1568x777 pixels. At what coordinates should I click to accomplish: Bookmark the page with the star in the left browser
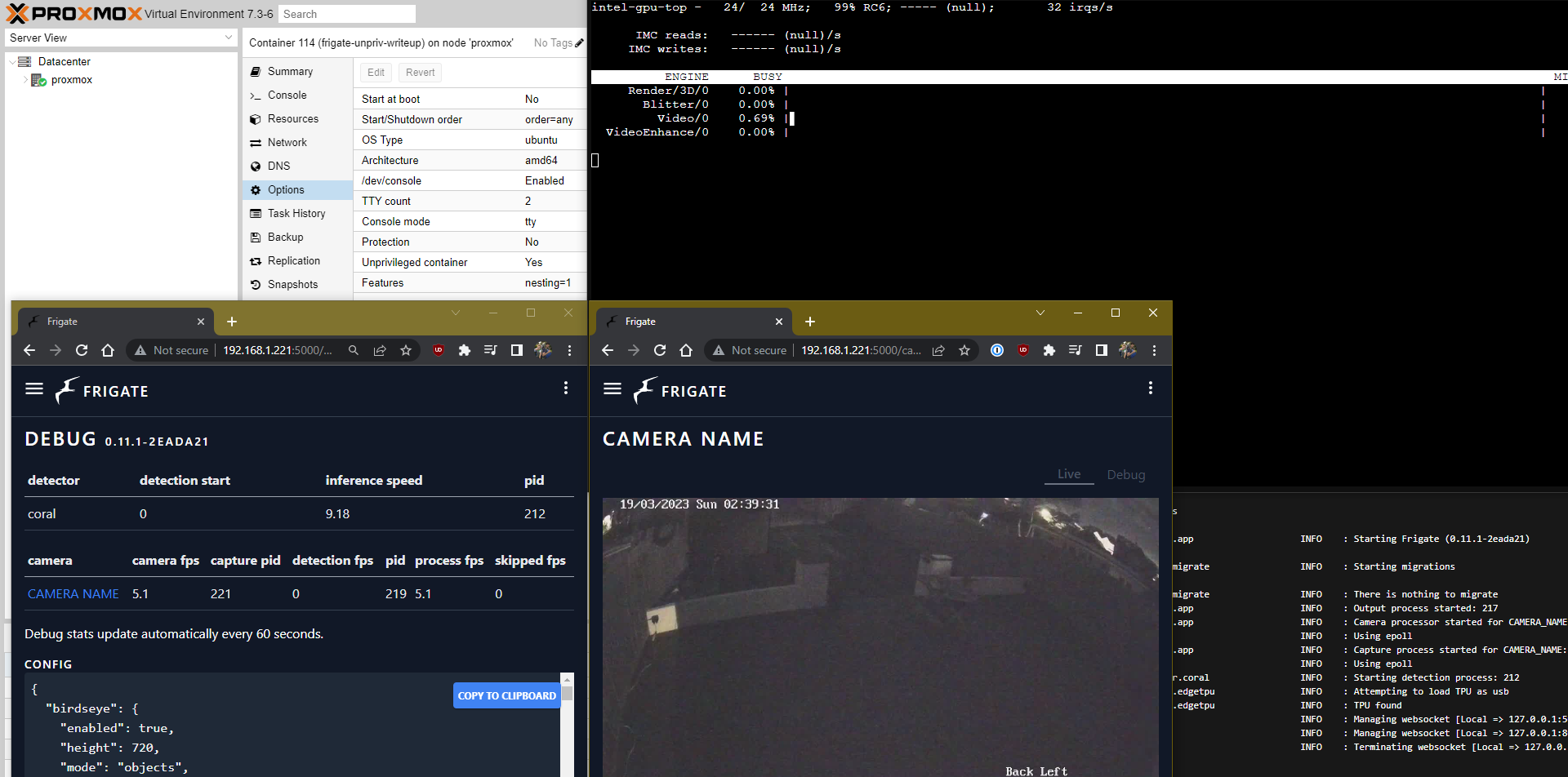(x=406, y=350)
